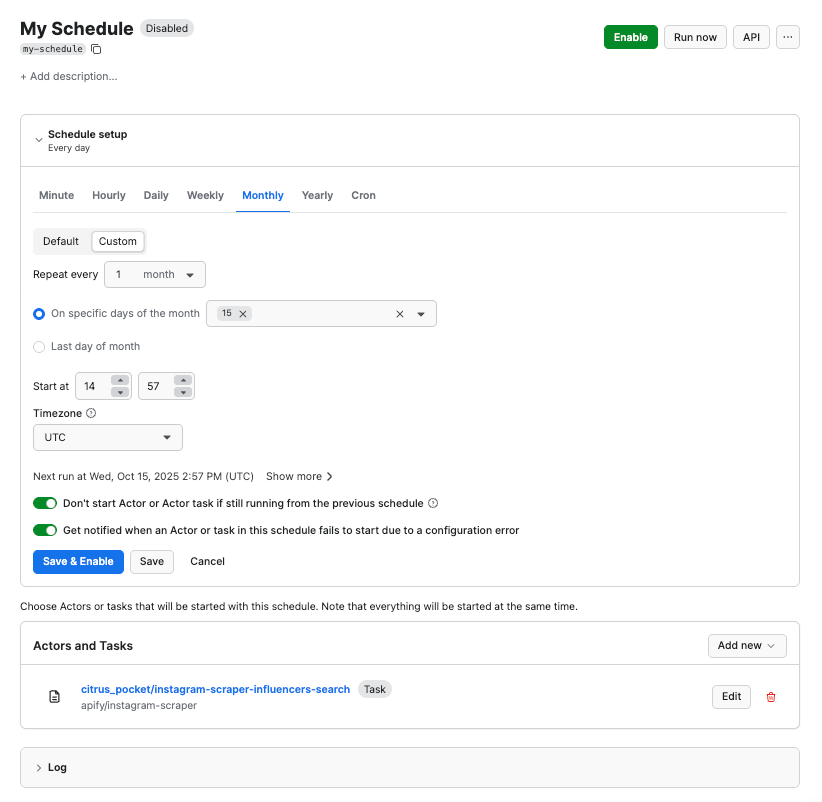Open the three-dot more options menu
This screenshot has width=822, height=802.
[x=787, y=37]
